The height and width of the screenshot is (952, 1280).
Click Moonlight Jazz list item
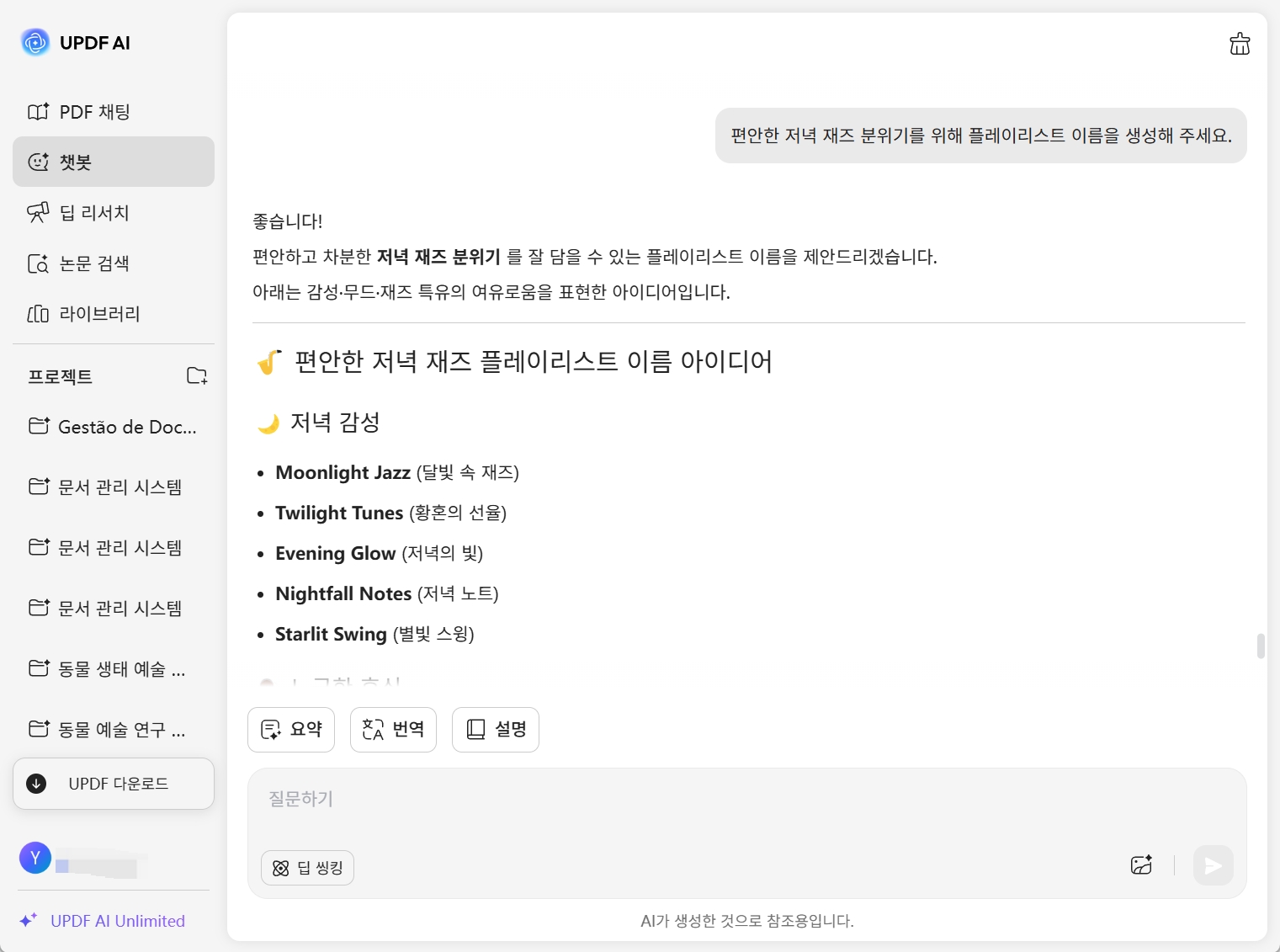click(x=397, y=472)
